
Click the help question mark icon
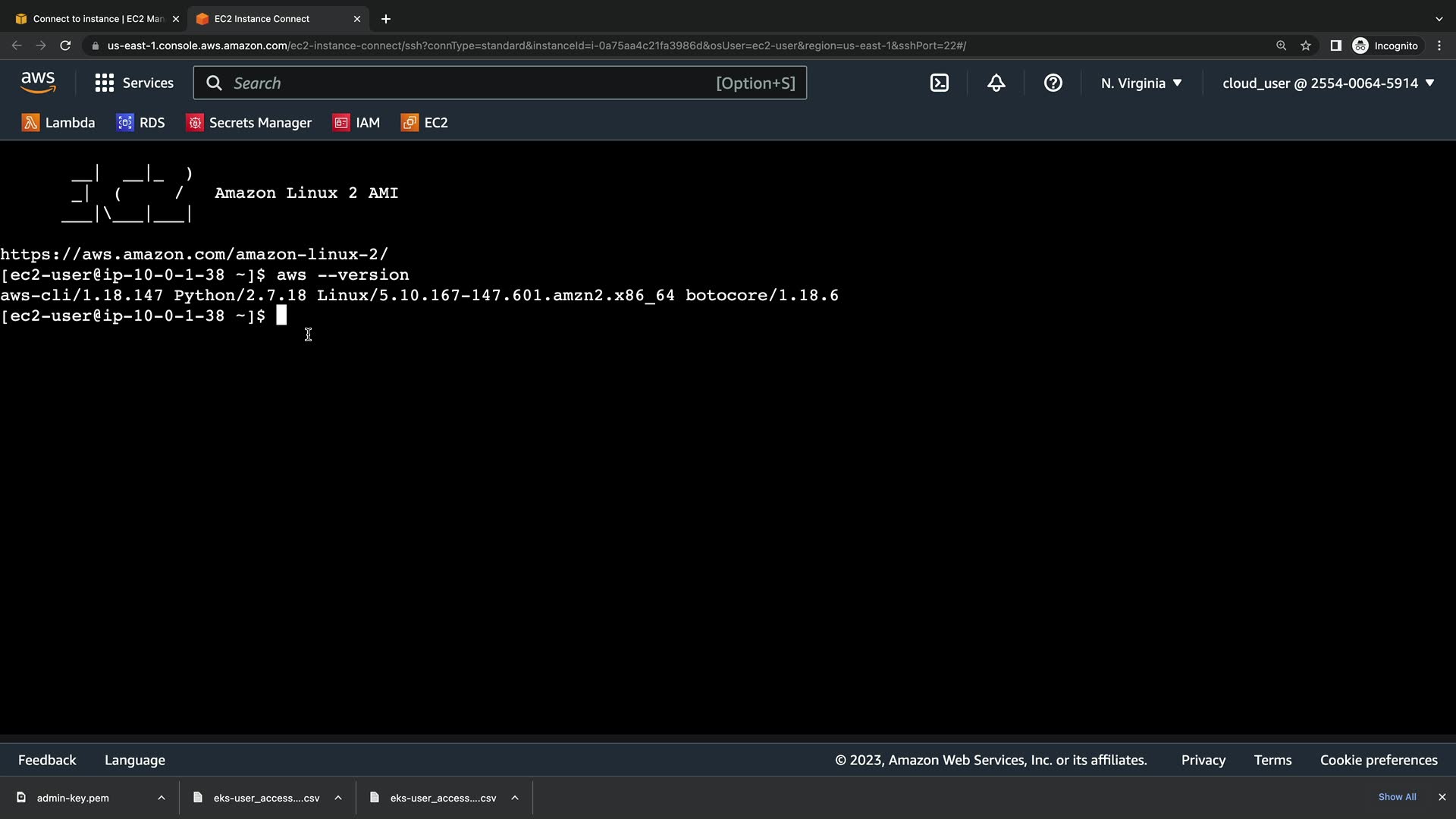point(1053,83)
